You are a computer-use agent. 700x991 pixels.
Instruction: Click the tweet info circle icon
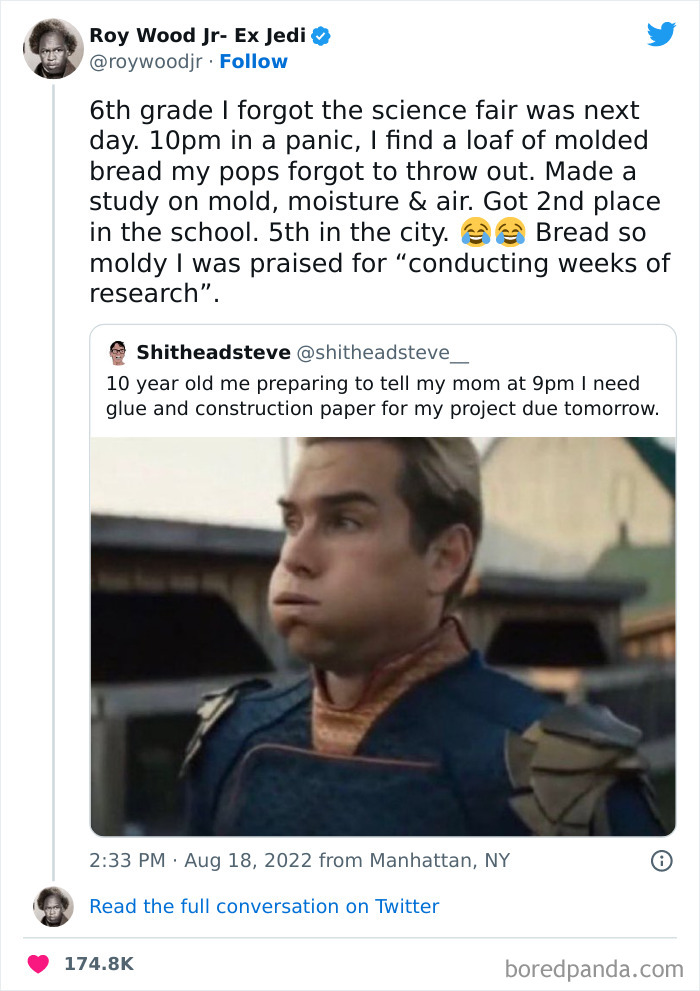pyautogui.click(x=661, y=860)
